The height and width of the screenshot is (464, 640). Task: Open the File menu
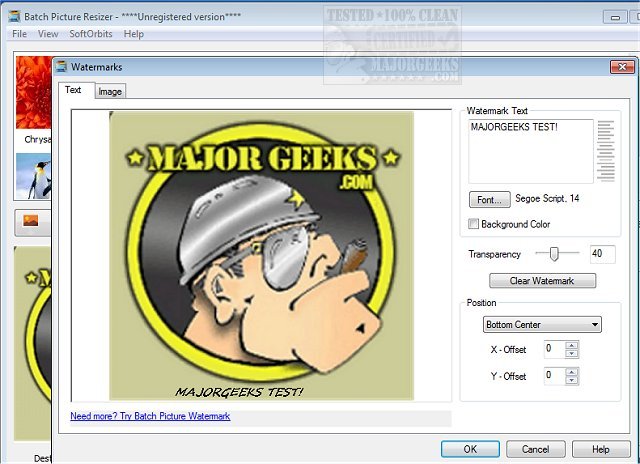(x=19, y=34)
